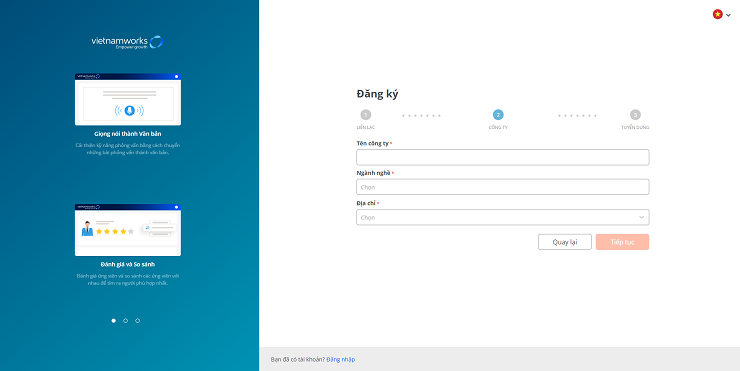This screenshot has height=371, width=740.
Task: Click the star rating comparison thumbnail
Action: pyautogui.click(x=127, y=230)
